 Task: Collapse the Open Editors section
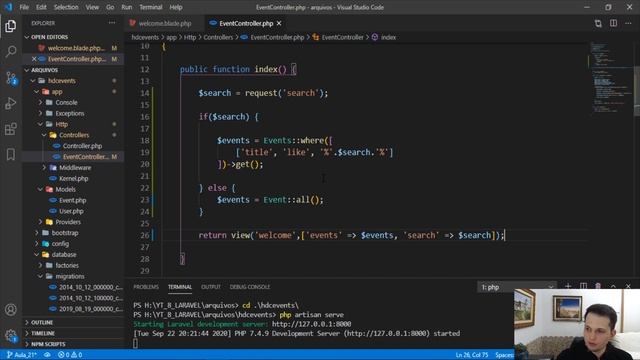coord(27,37)
